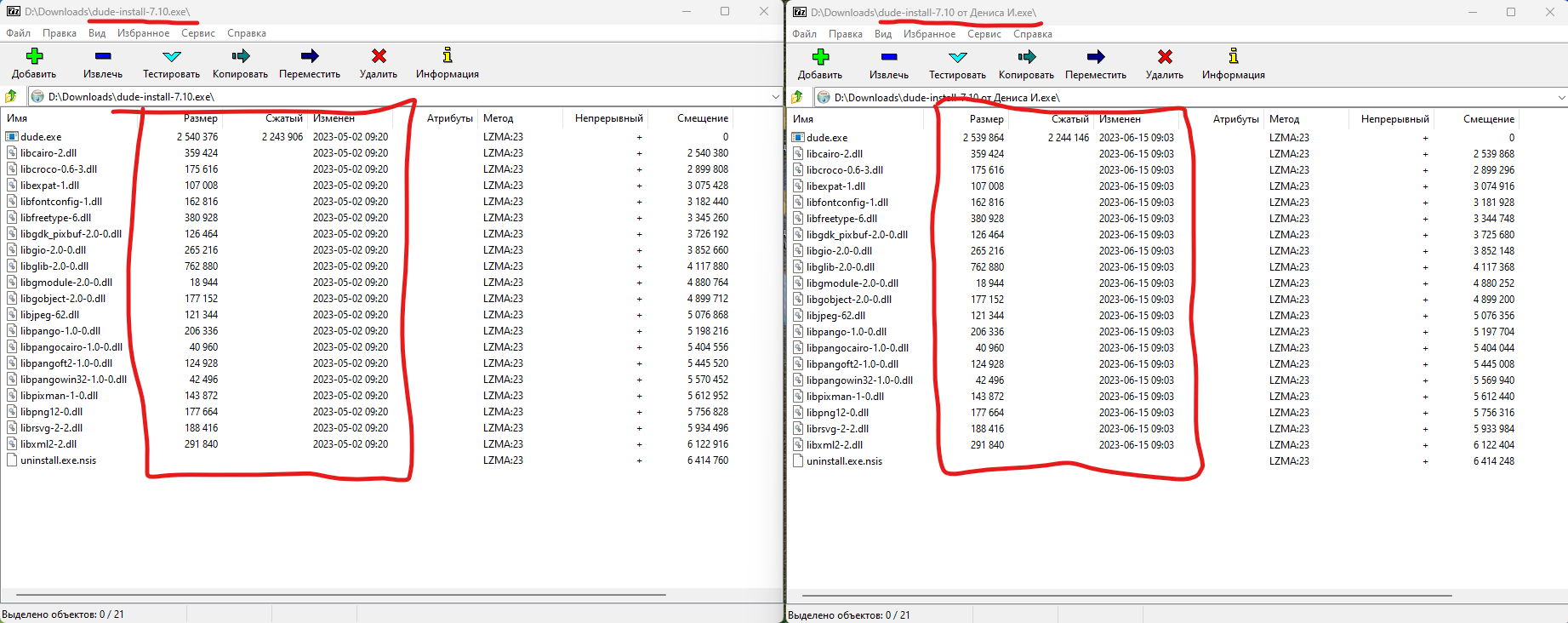The width and height of the screenshot is (1568, 623).
Task: Click the Добавить icon in left window
Action: (x=34, y=56)
